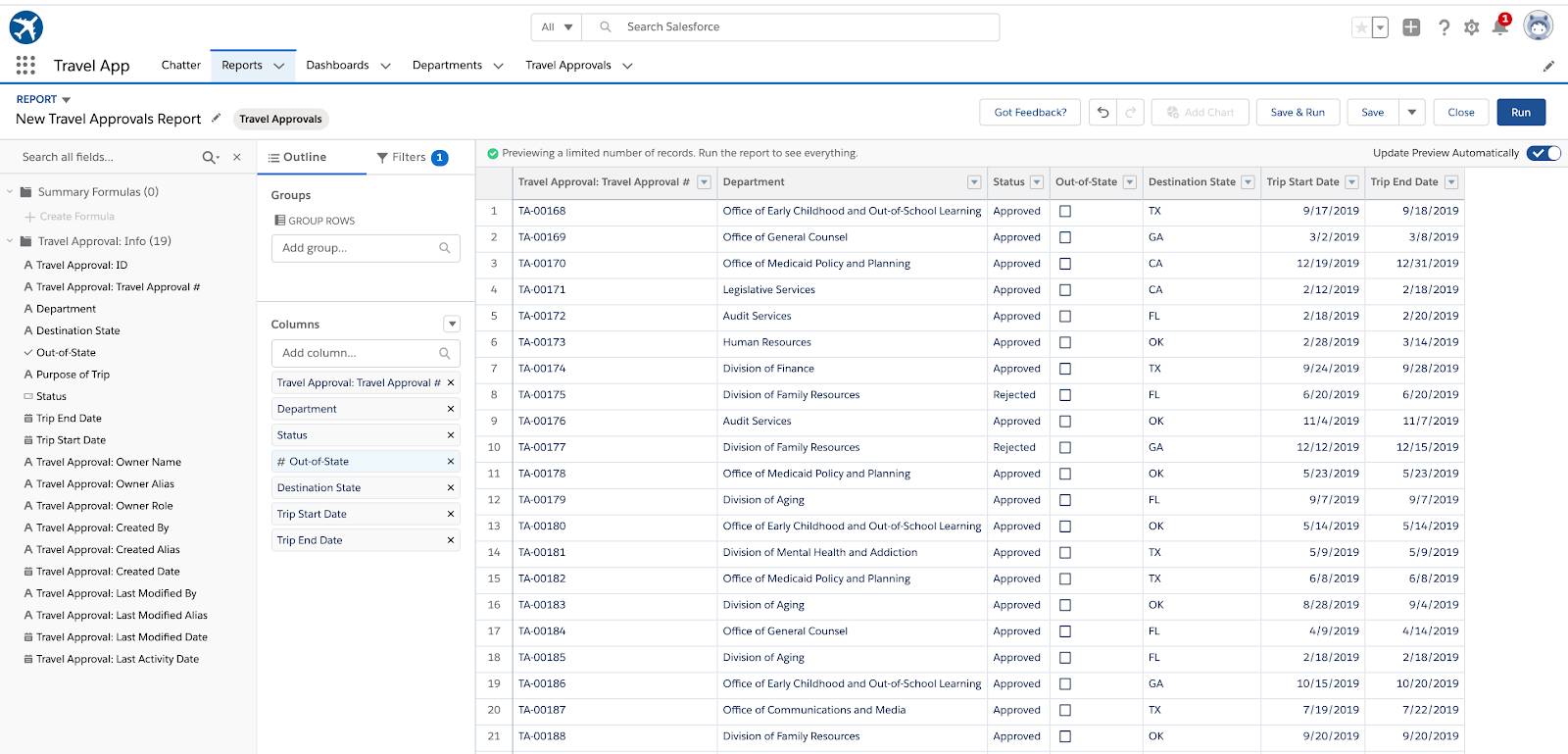Open the Save button dropdown arrow
This screenshot has width=1568, height=754.
tap(1411, 113)
